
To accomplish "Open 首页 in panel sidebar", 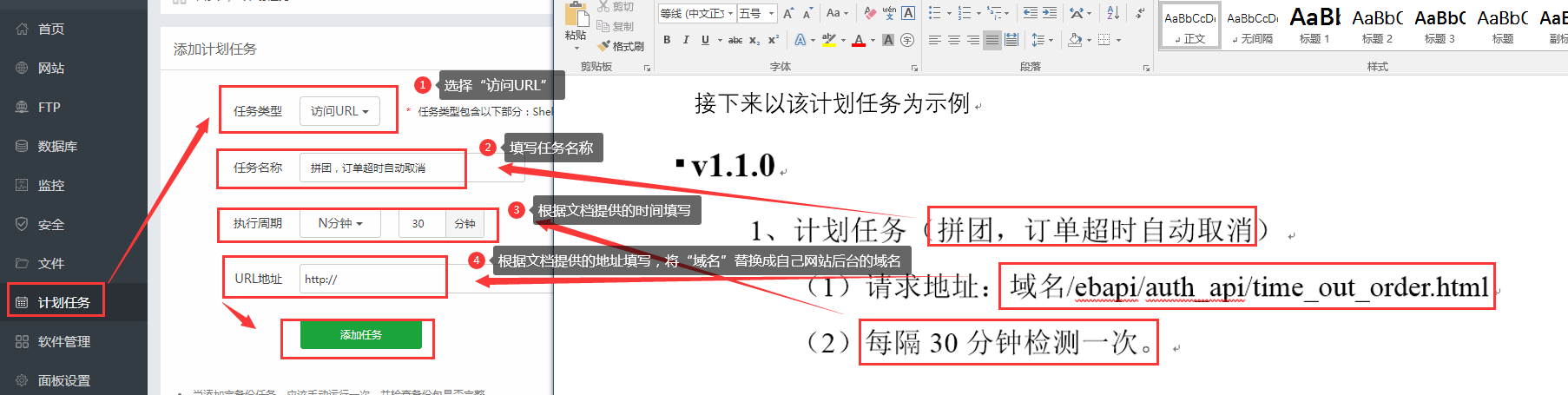I will [x=74, y=29].
